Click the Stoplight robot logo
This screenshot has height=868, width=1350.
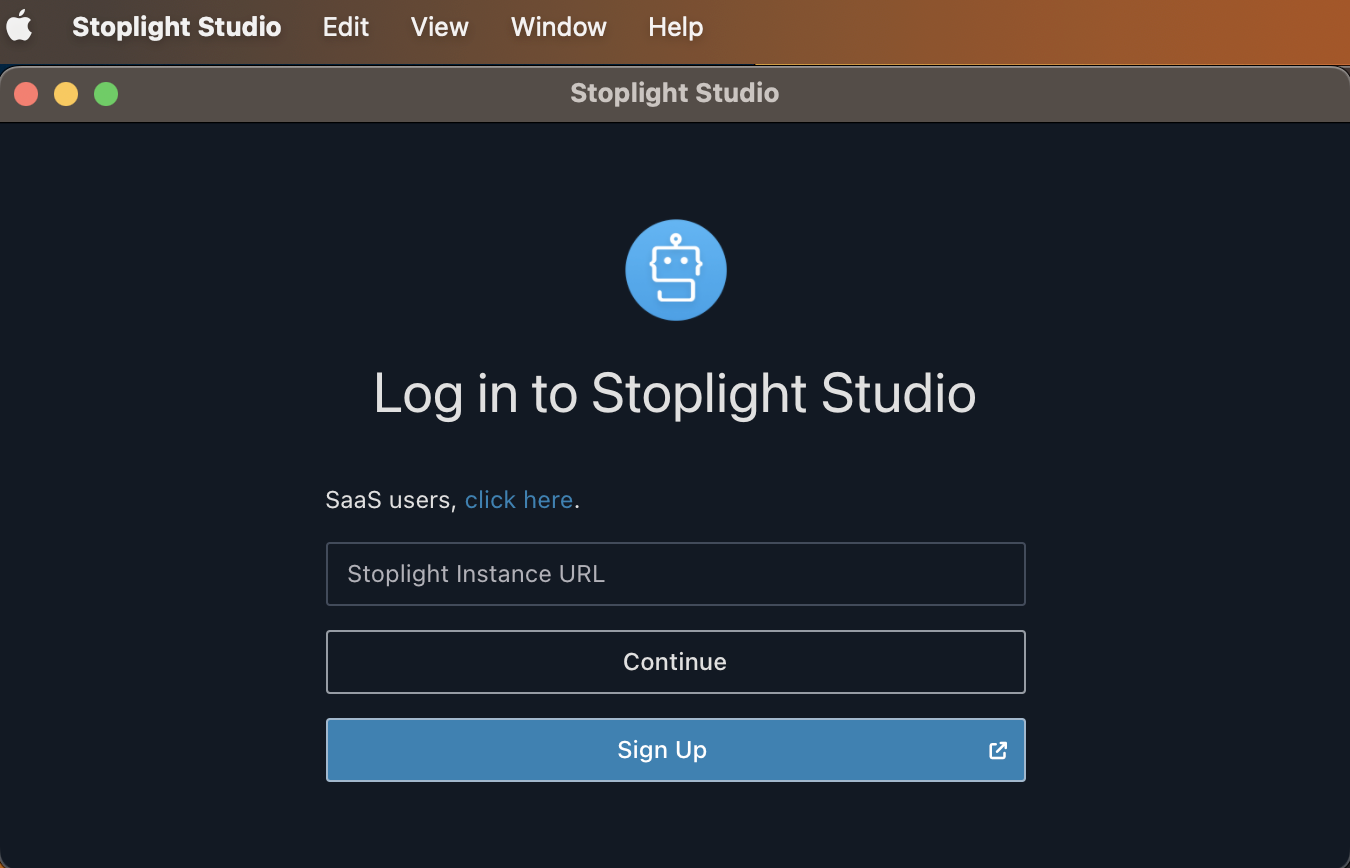coord(675,270)
